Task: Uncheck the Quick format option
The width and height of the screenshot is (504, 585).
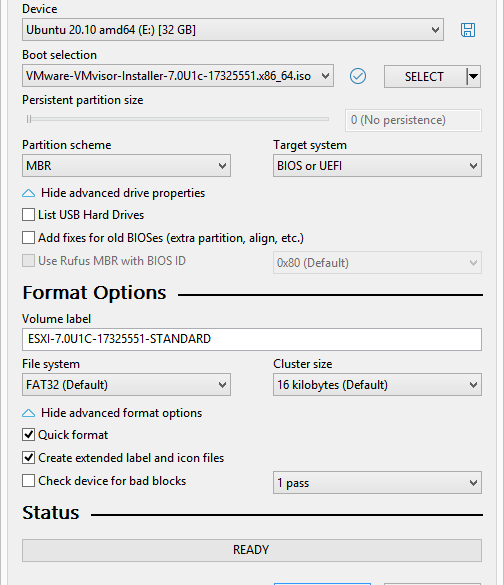Action: (x=28, y=435)
